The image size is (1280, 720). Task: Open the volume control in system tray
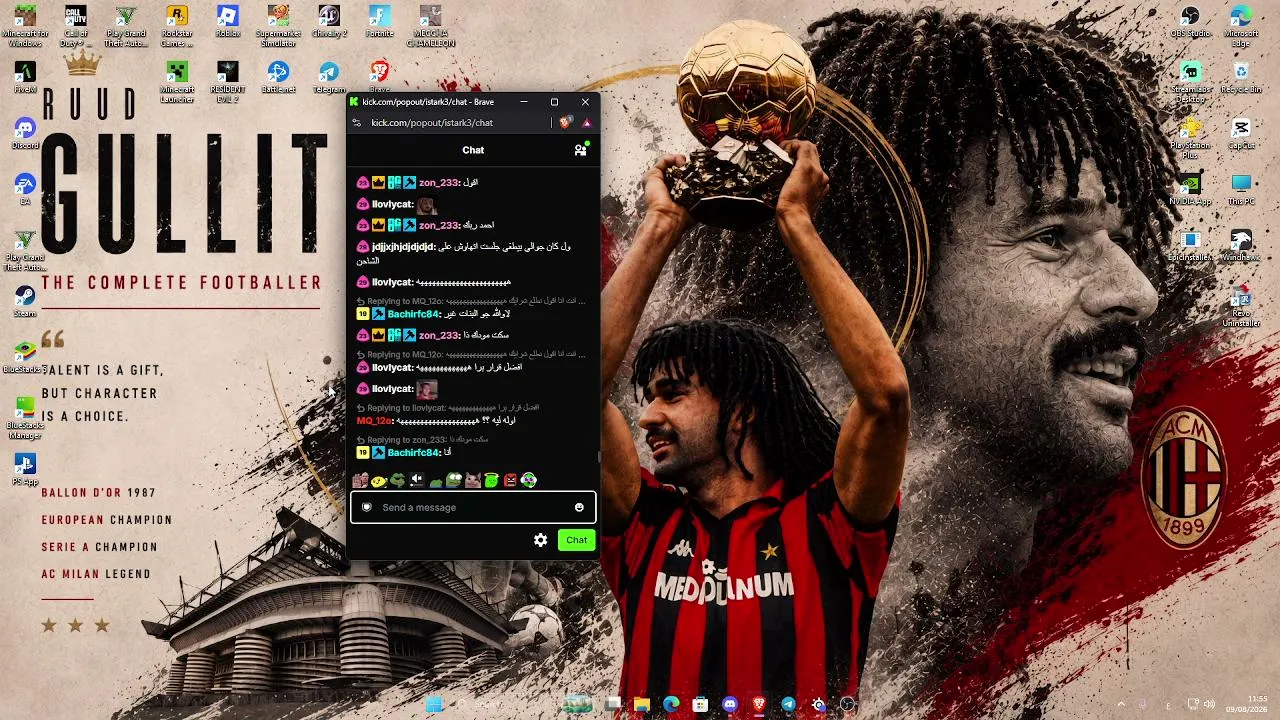[1209, 704]
